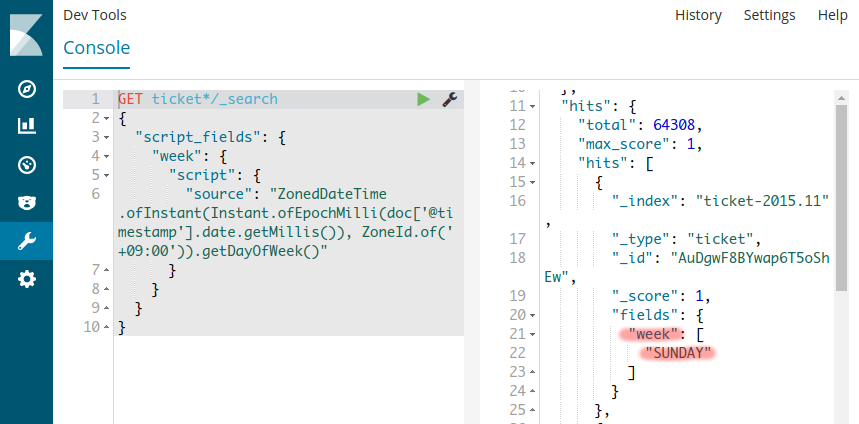Open the Dashboard gauge icon

tap(27, 164)
